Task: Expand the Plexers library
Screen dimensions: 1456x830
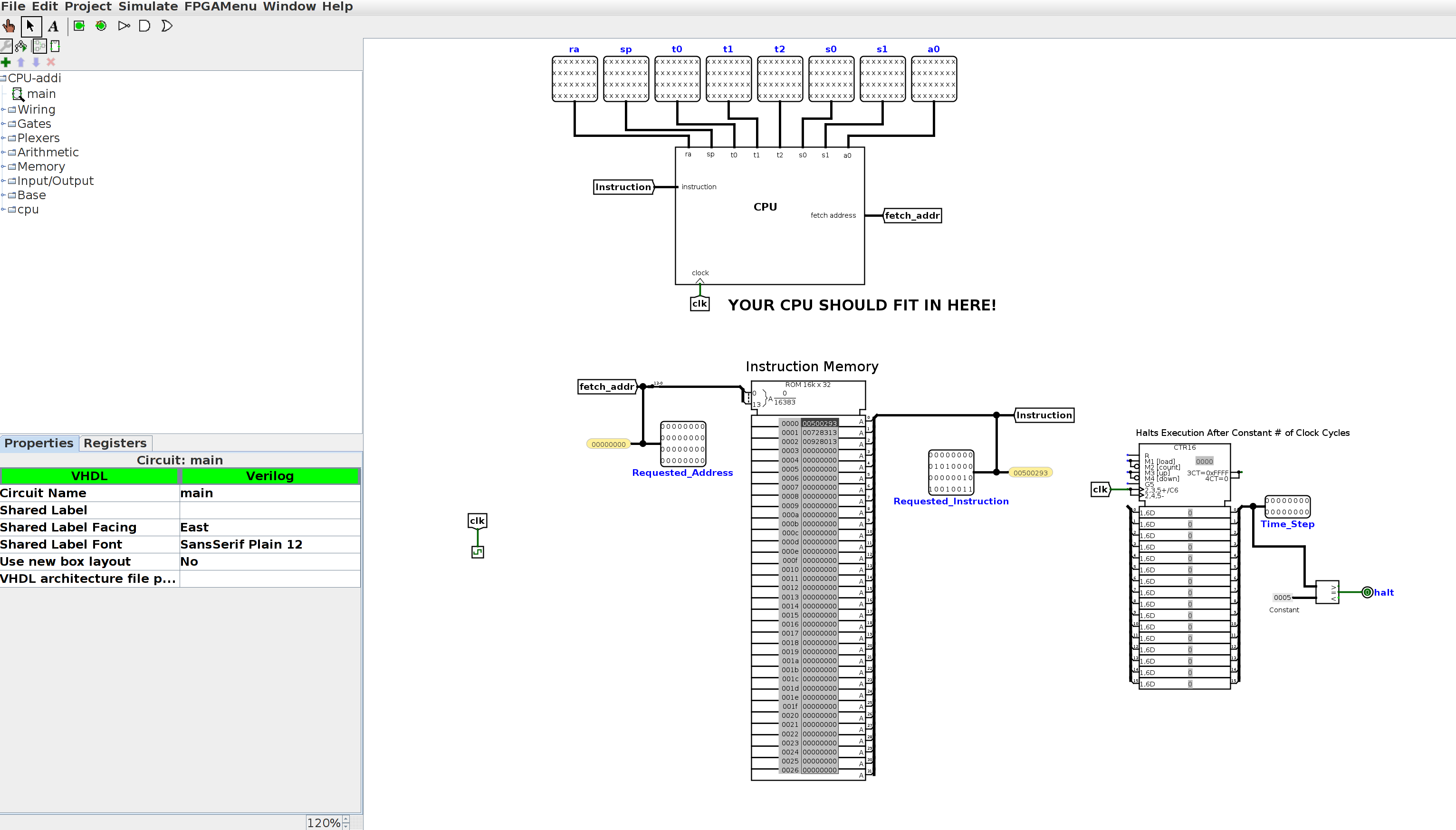Action: [x=3, y=138]
